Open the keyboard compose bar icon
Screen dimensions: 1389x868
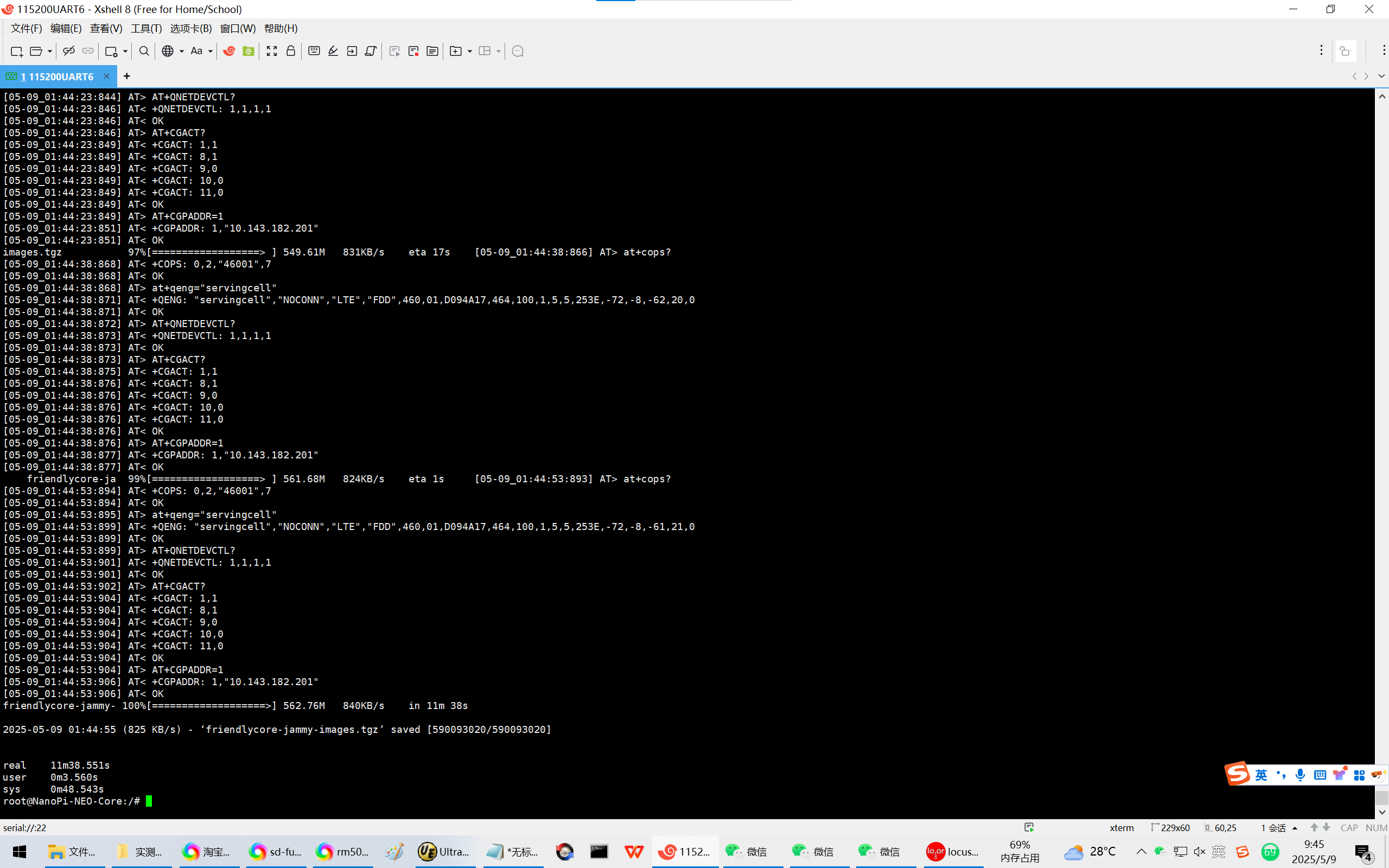[x=314, y=51]
